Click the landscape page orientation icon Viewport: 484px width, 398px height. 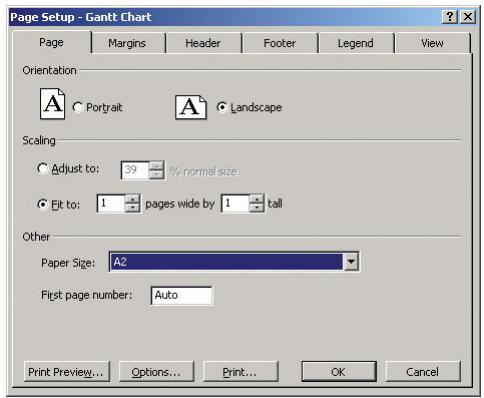pyautogui.click(x=191, y=107)
